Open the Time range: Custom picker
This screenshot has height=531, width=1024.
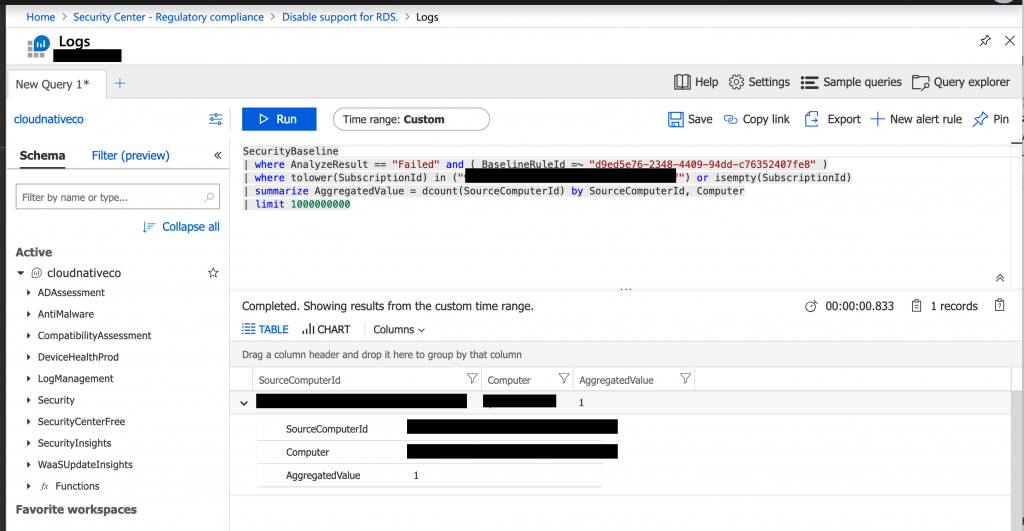[x=411, y=119]
